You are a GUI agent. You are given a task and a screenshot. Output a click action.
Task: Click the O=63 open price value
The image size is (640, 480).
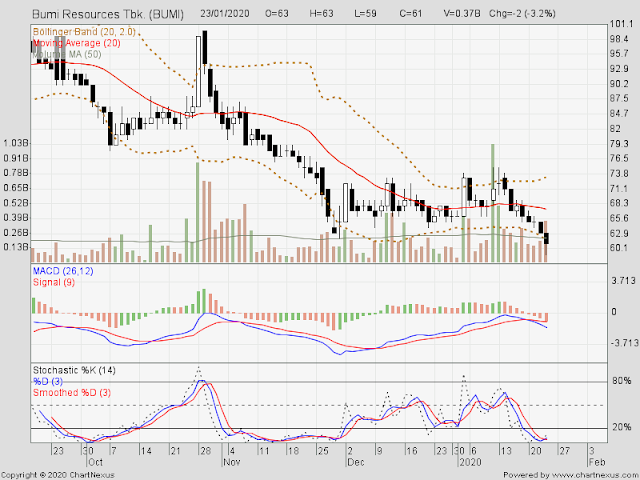tap(276, 13)
